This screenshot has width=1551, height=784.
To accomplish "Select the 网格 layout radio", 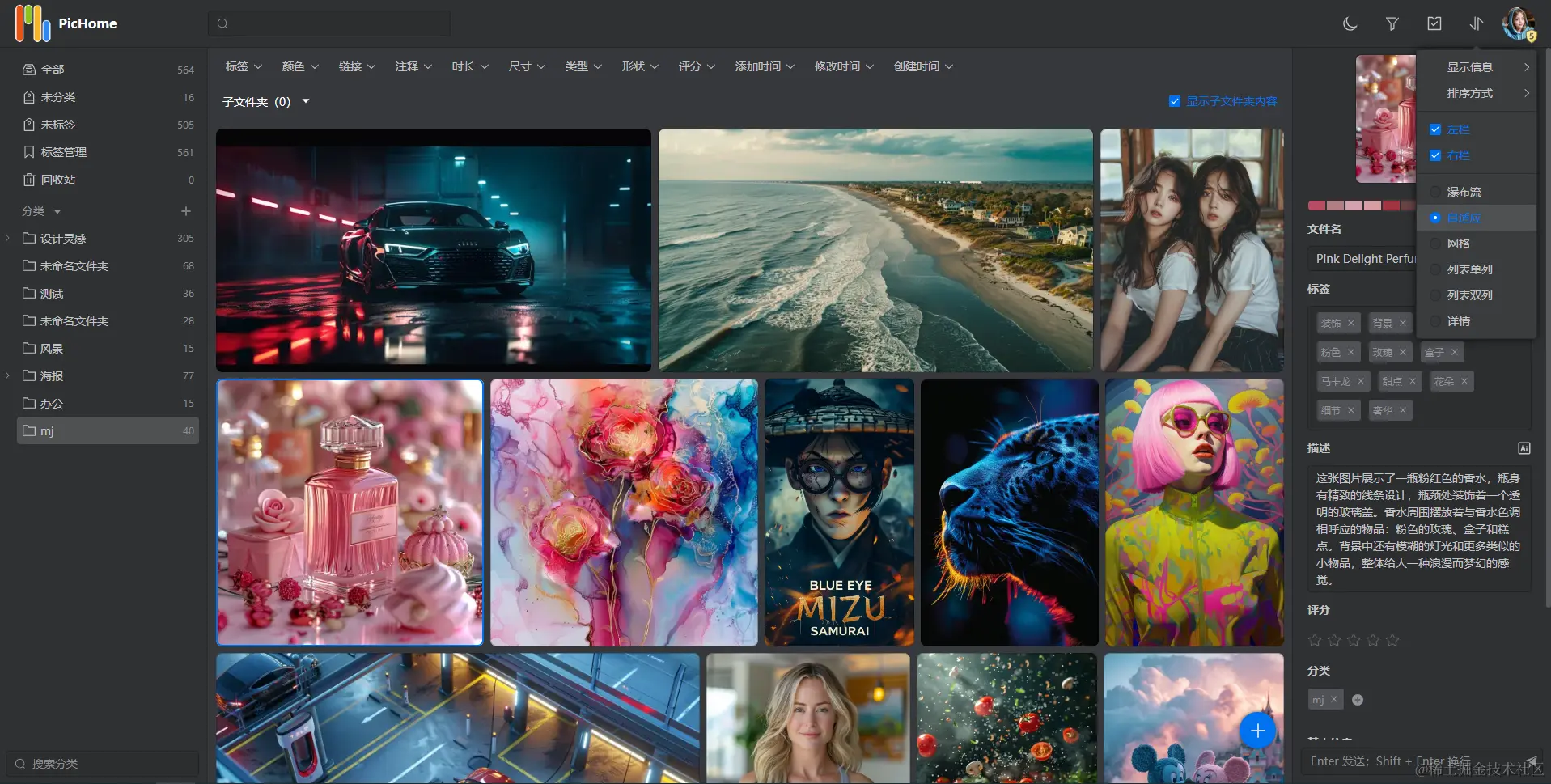I will tap(1435, 244).
